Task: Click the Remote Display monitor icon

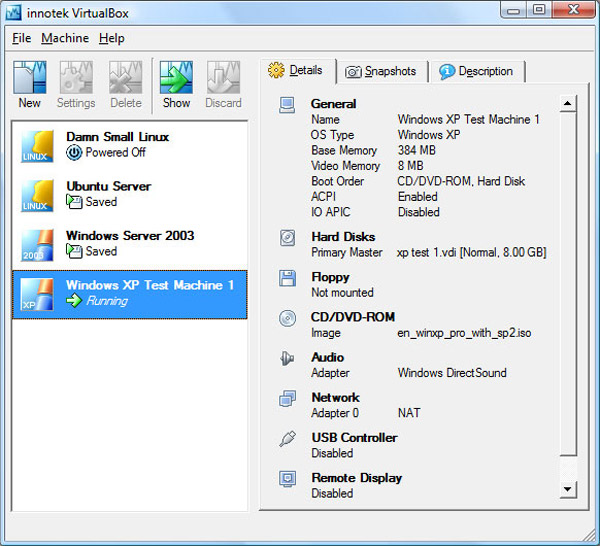Action: point(287,479)
